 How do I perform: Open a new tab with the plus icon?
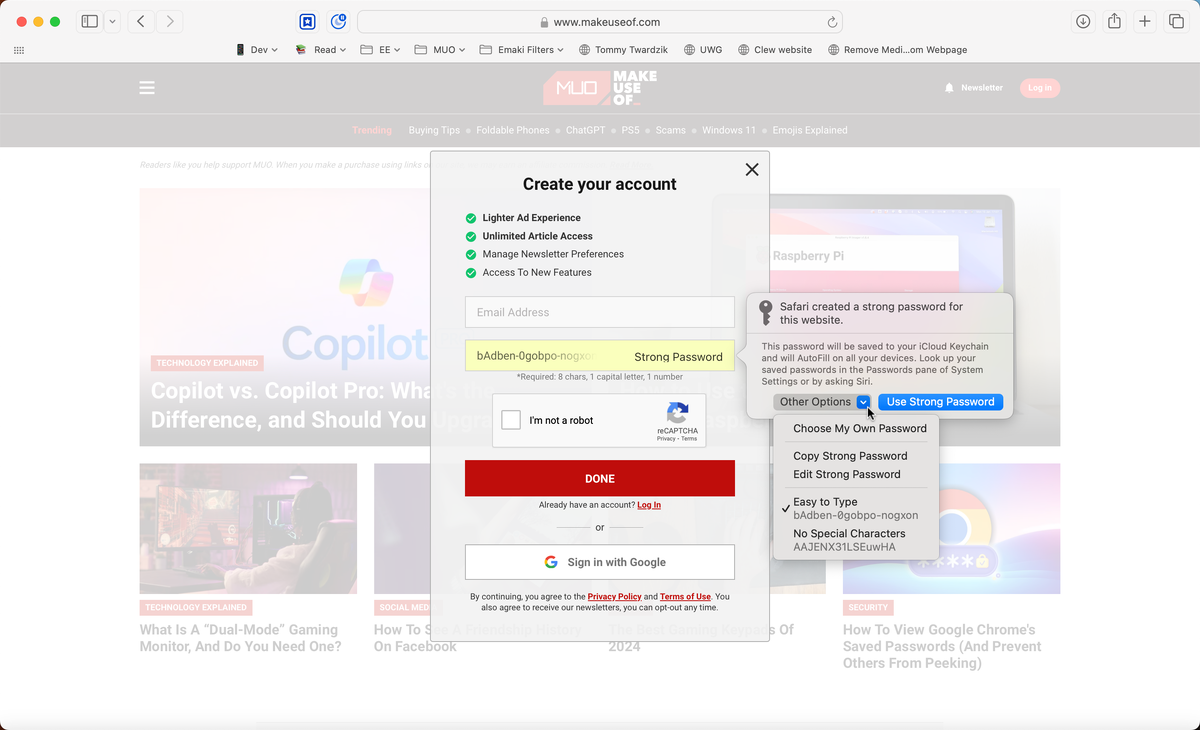(x=1145, y=21)
